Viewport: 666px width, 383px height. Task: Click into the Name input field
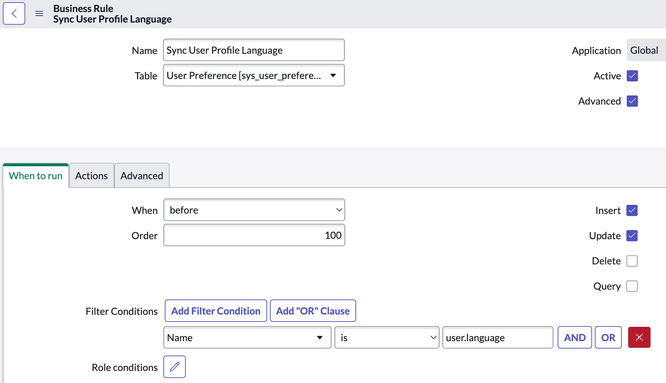coord(254,50)
